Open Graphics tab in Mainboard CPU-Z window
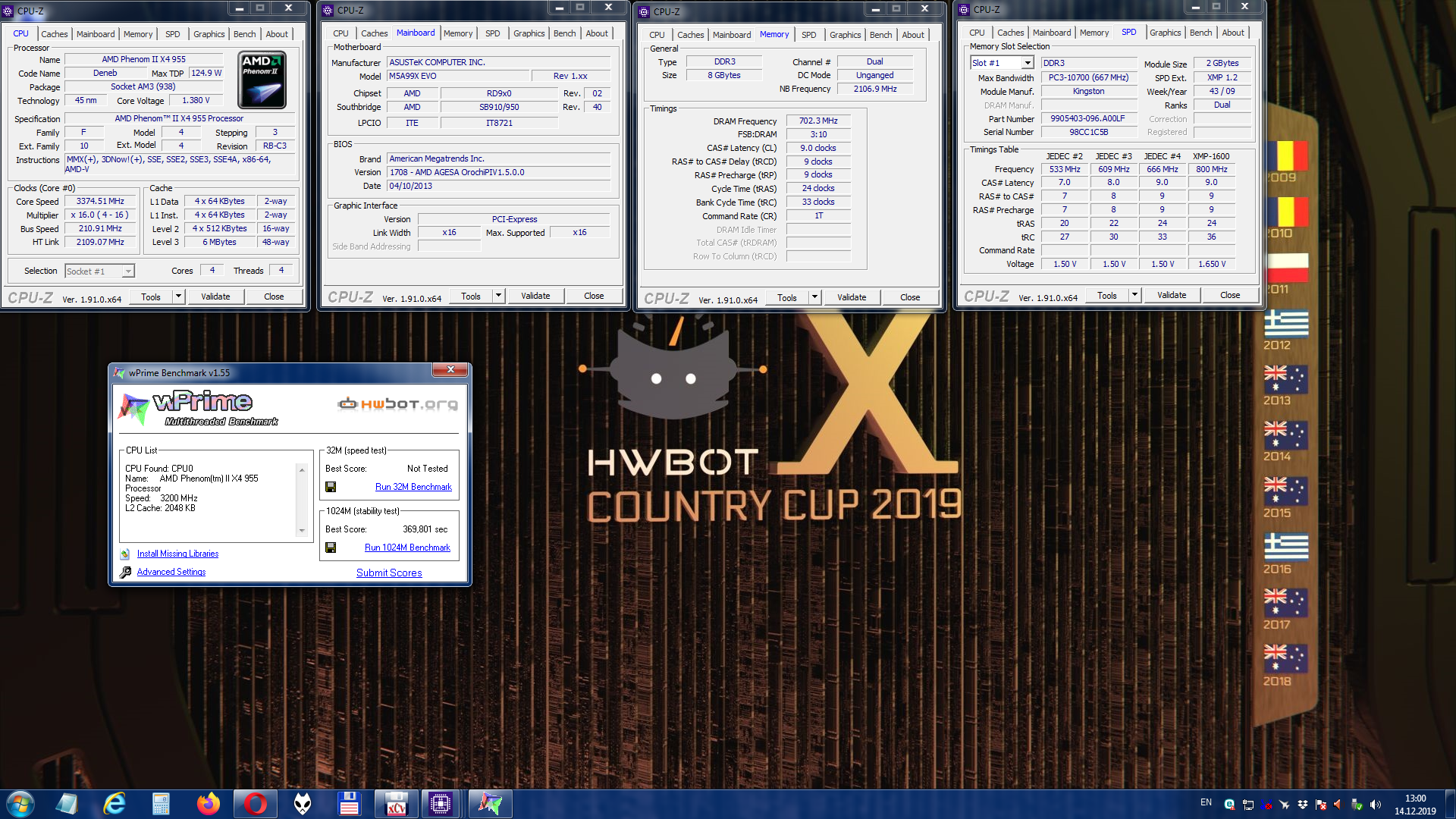The image size is (1456, 819). (x=529, y=33)
